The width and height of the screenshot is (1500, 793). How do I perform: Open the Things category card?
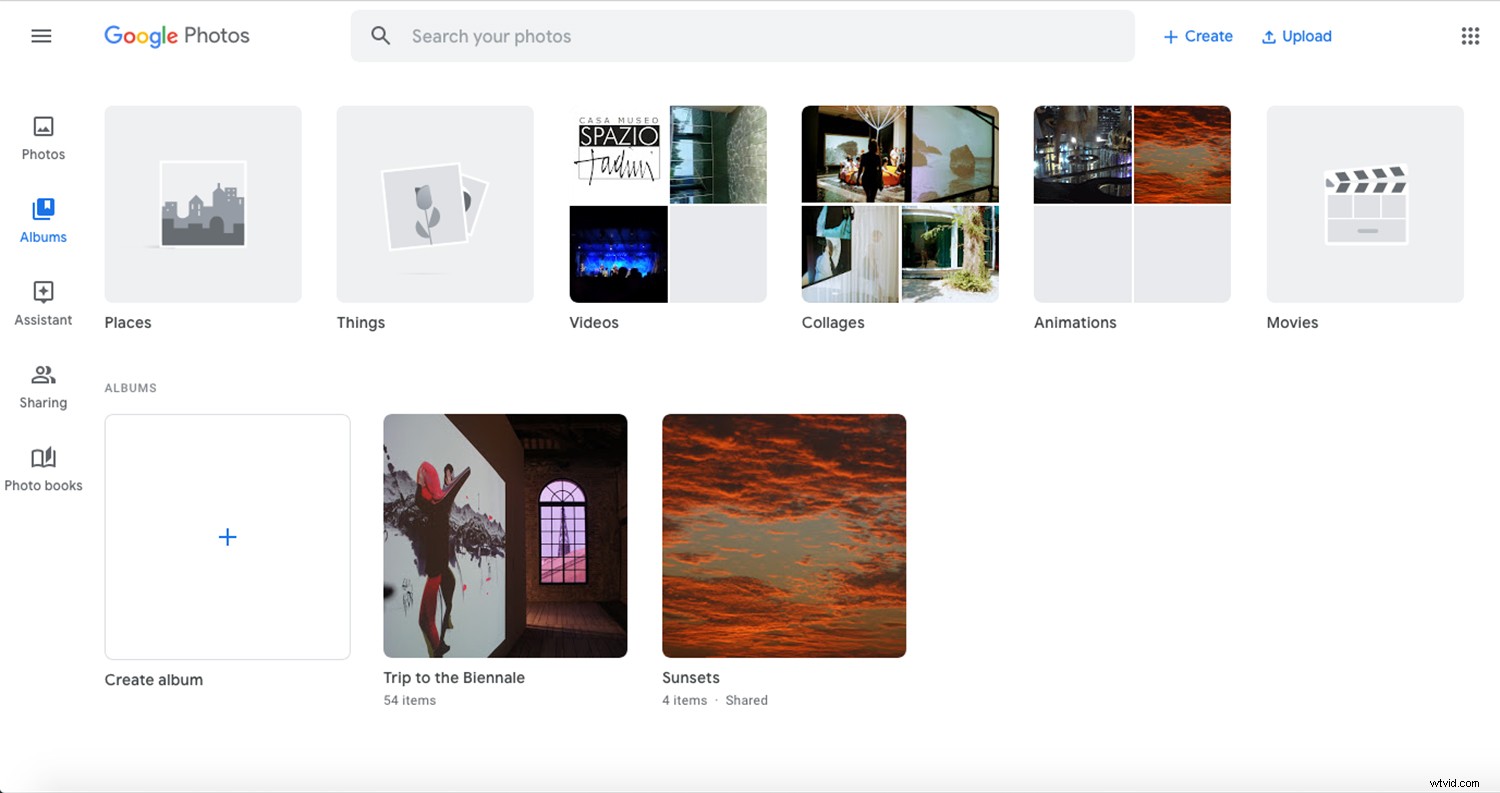click(435, 204)
